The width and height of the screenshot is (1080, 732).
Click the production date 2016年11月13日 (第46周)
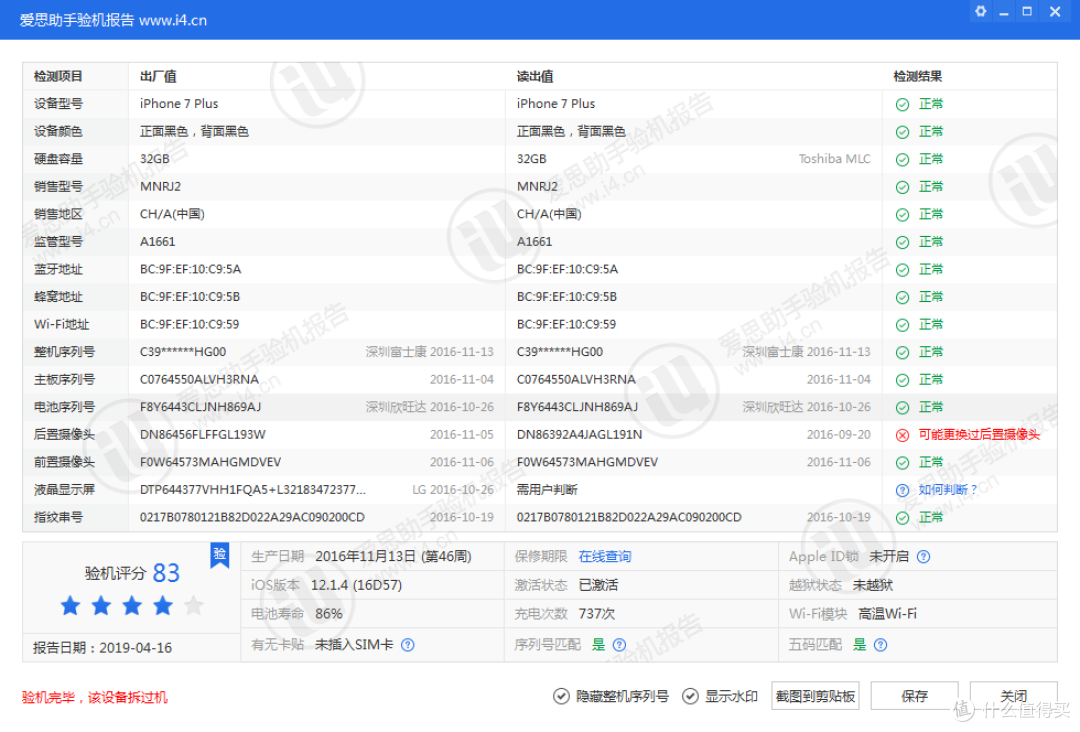[x=393, y=556]
